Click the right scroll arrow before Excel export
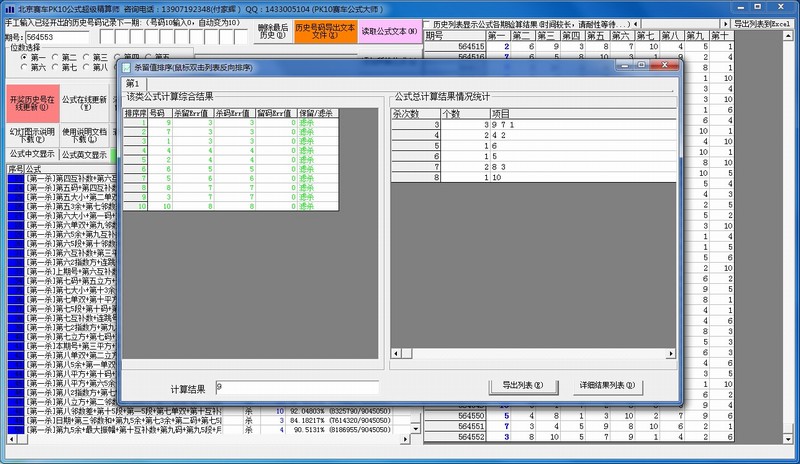This screenshot has height=464, width=800. (x=728, y=23)
